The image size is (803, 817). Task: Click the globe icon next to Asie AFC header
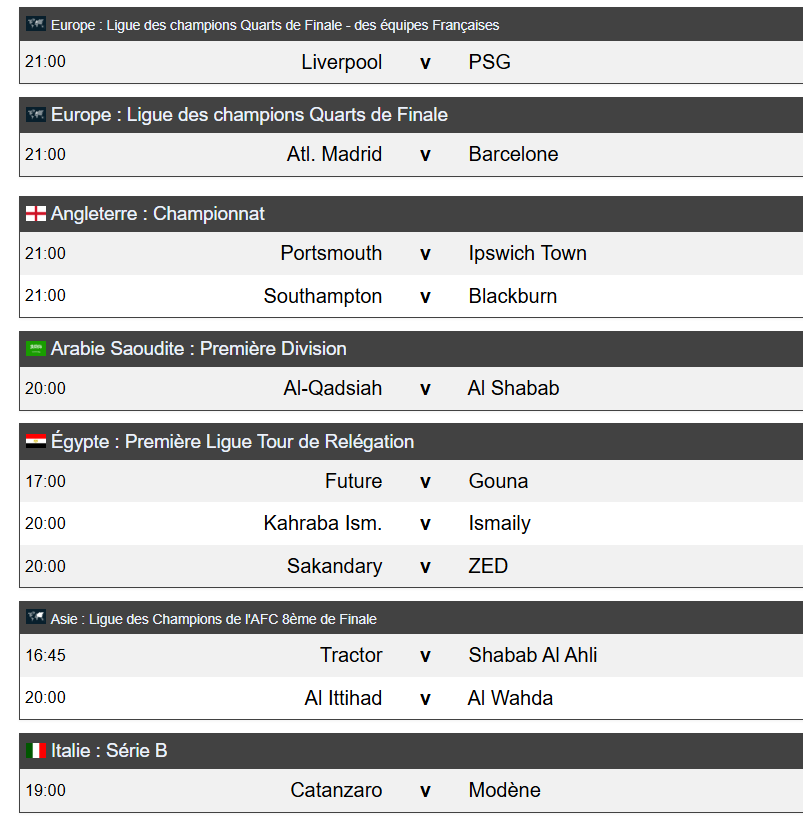36,618
